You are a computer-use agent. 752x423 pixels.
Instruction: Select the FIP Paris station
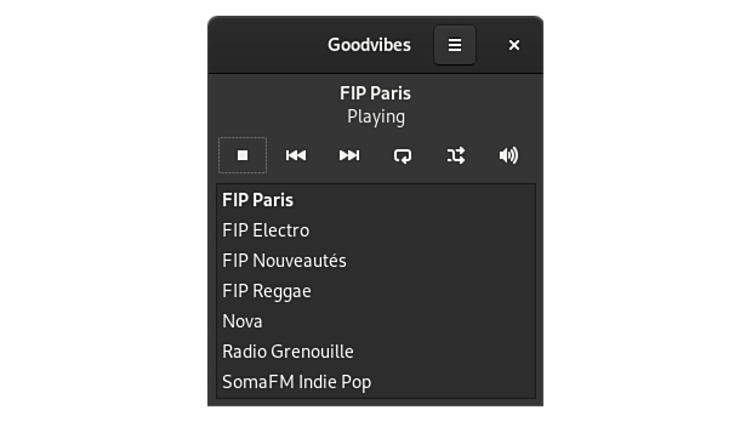[x=258, y=200]
